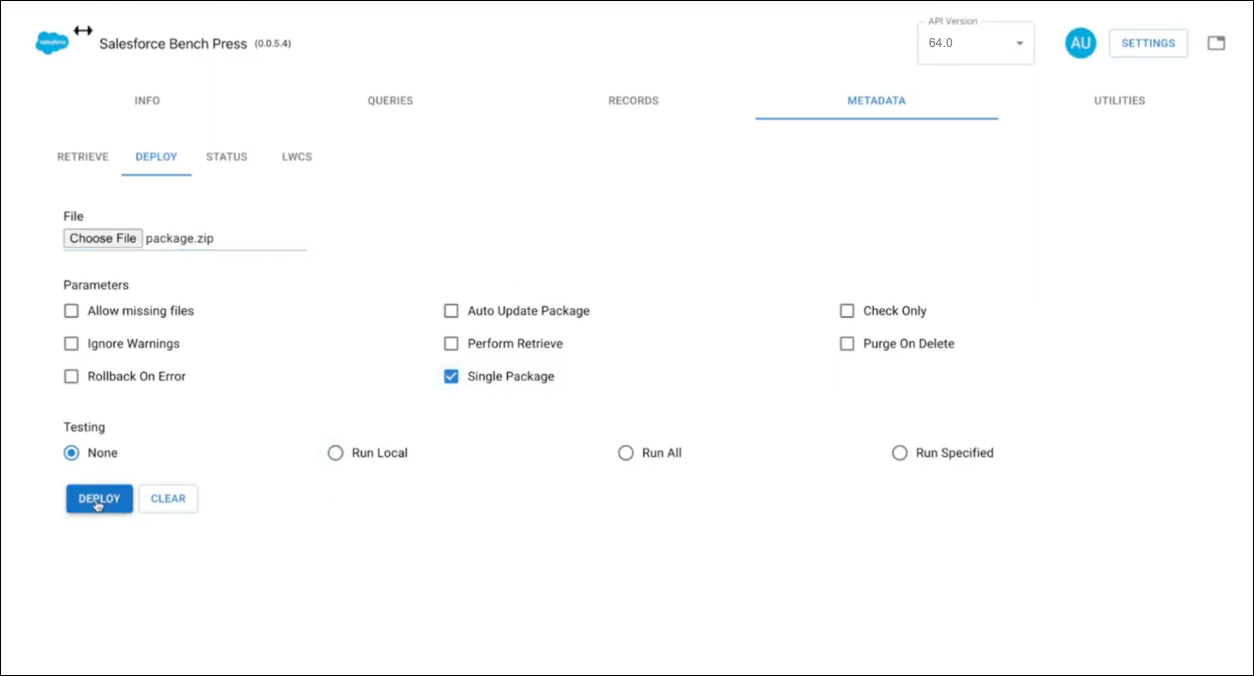
Task: Select the Run All testing option
Action: coord(626,453)
